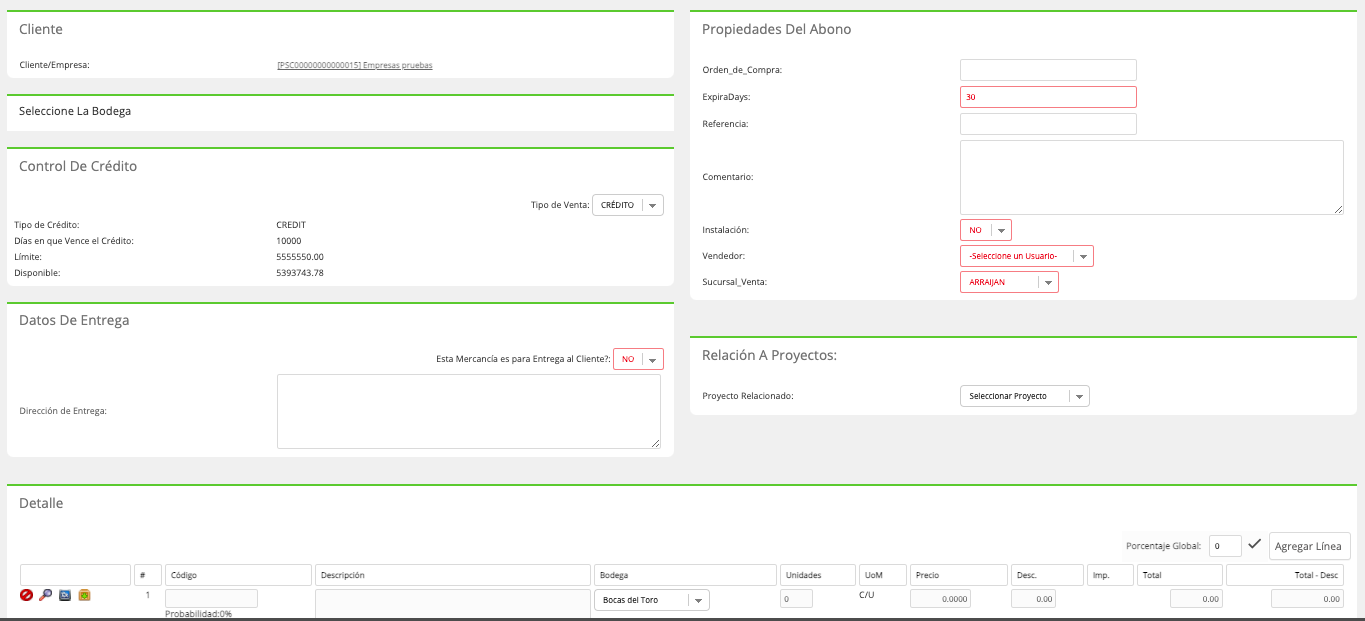Click the credit days value 10000
The height and width of the screenshot is (621, 1365).
tap(288, 241)
